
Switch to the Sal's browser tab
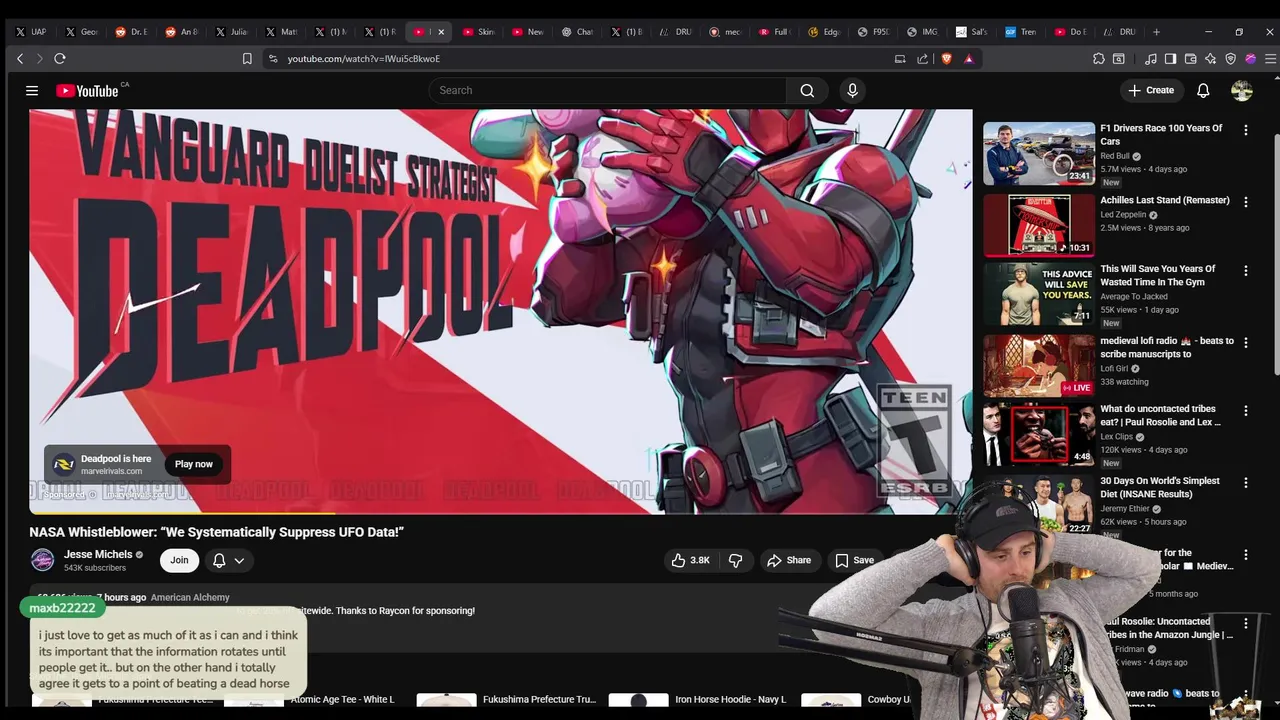(x=972, y=32)
